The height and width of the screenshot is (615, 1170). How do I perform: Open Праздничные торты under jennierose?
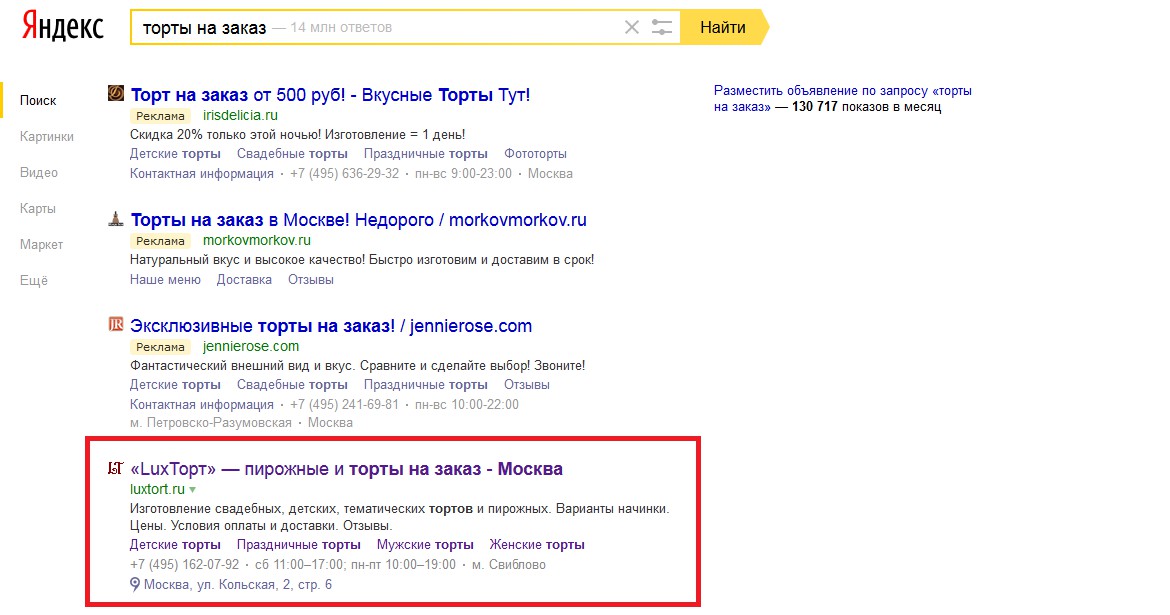pos(426,385)
